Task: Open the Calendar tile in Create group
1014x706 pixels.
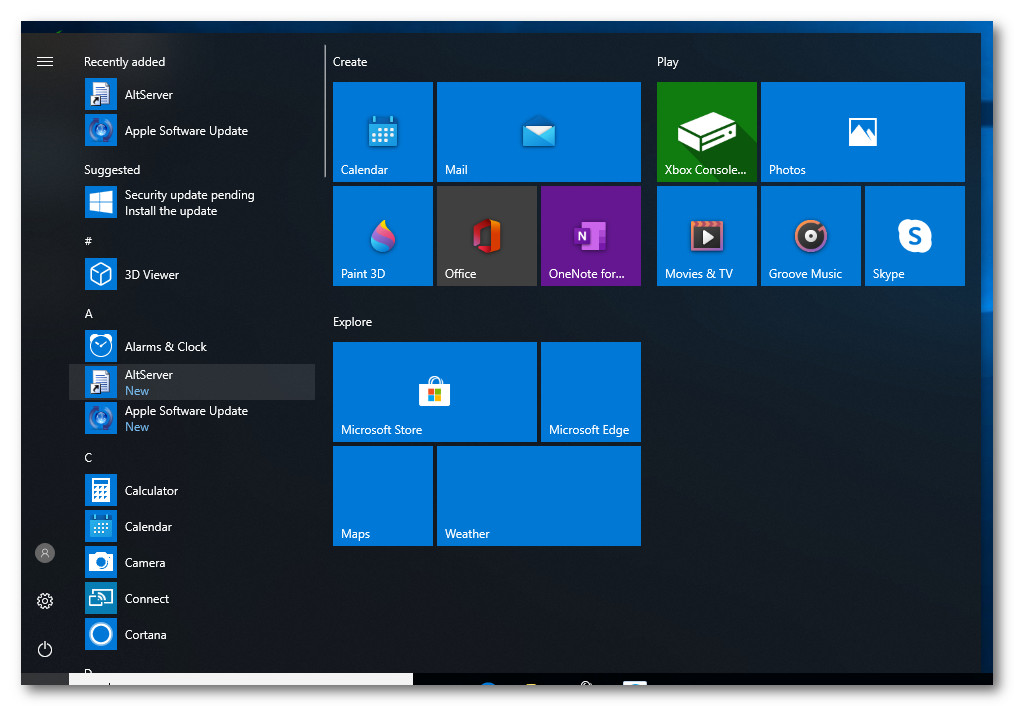Action: (382, 132)
